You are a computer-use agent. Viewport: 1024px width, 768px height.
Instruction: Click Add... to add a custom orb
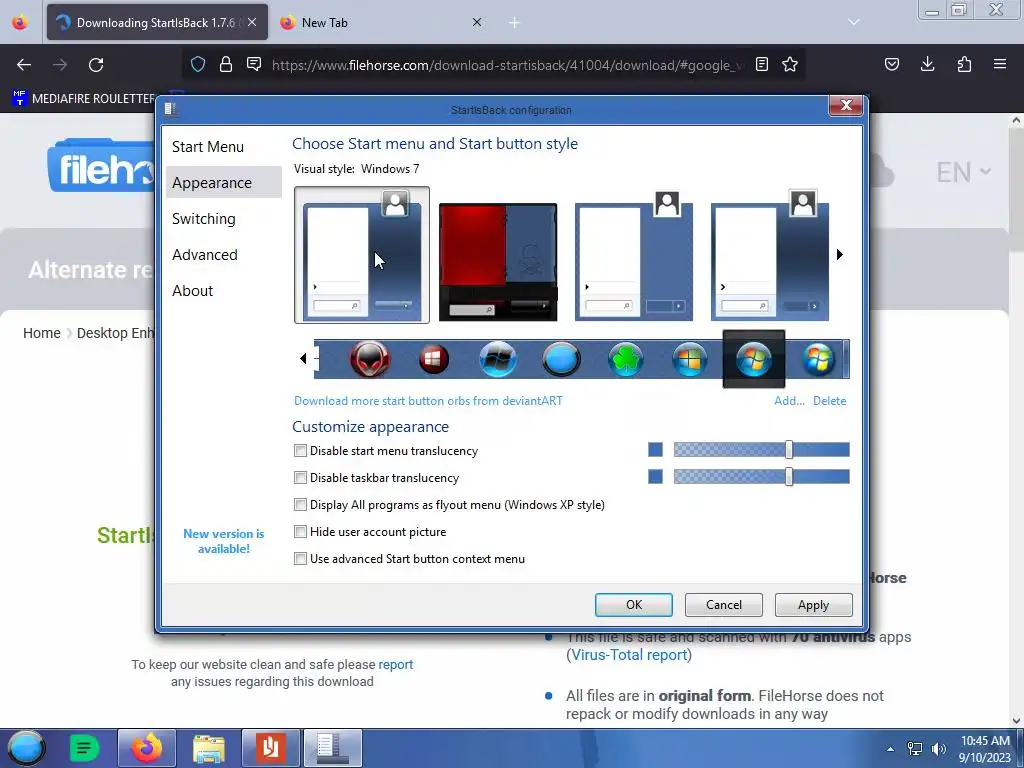tap(789, 401)
